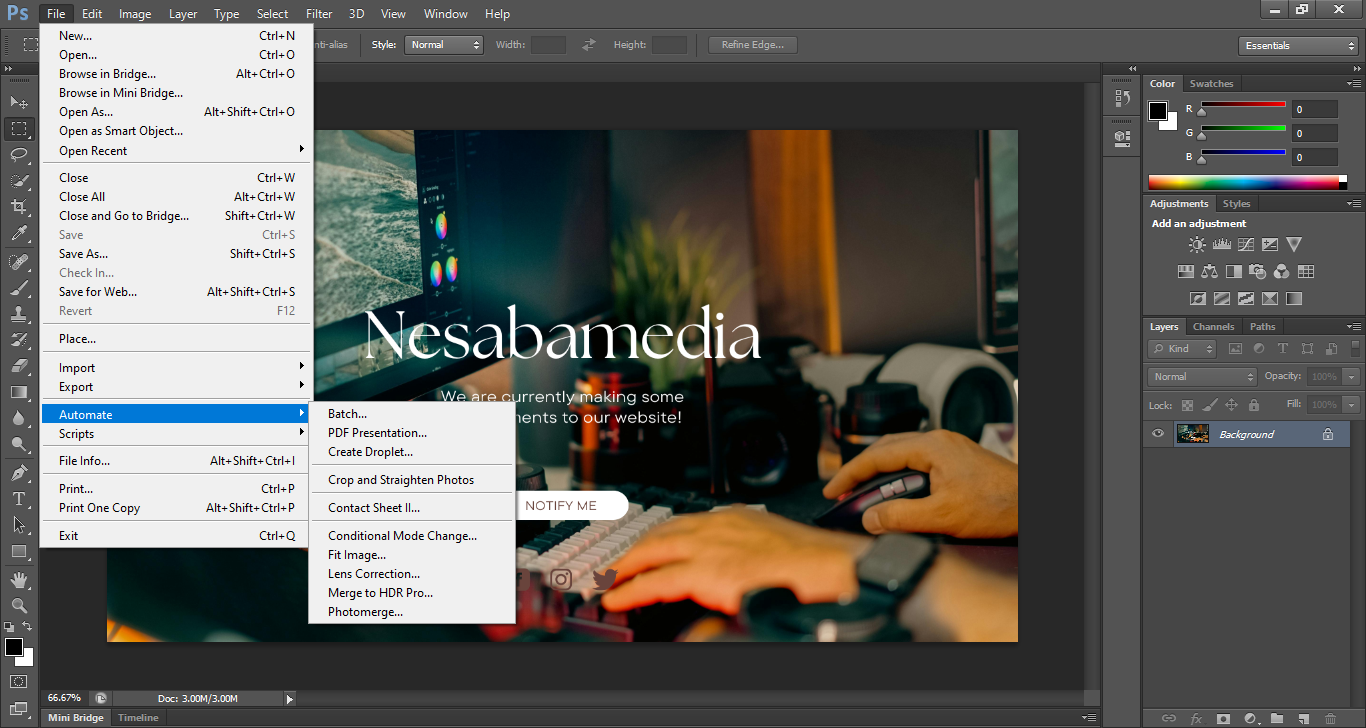Choose Photomerge... from the submenu
This screenshot has height=728, width=1366.
[x=365, y=612]
